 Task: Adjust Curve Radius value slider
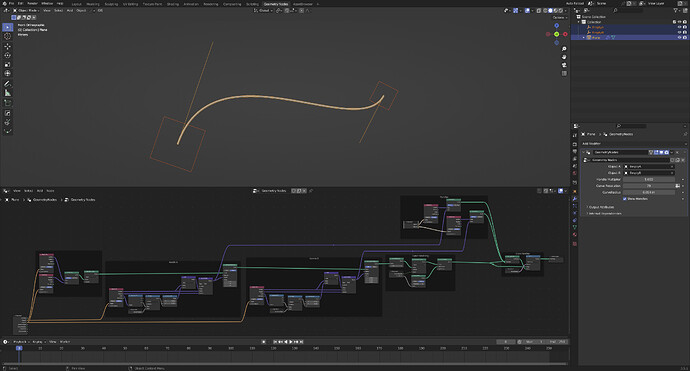click(649, 192)
